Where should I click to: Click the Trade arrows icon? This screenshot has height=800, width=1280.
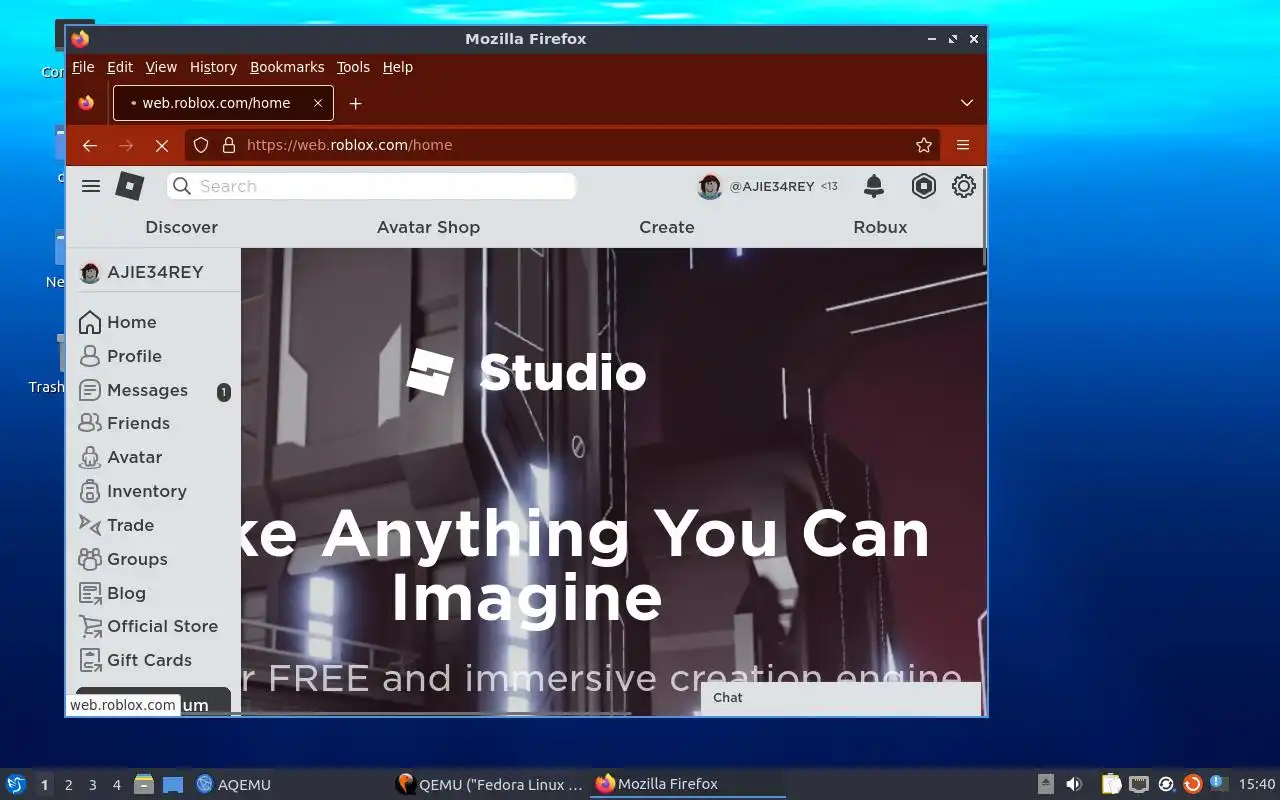[90, 525]
